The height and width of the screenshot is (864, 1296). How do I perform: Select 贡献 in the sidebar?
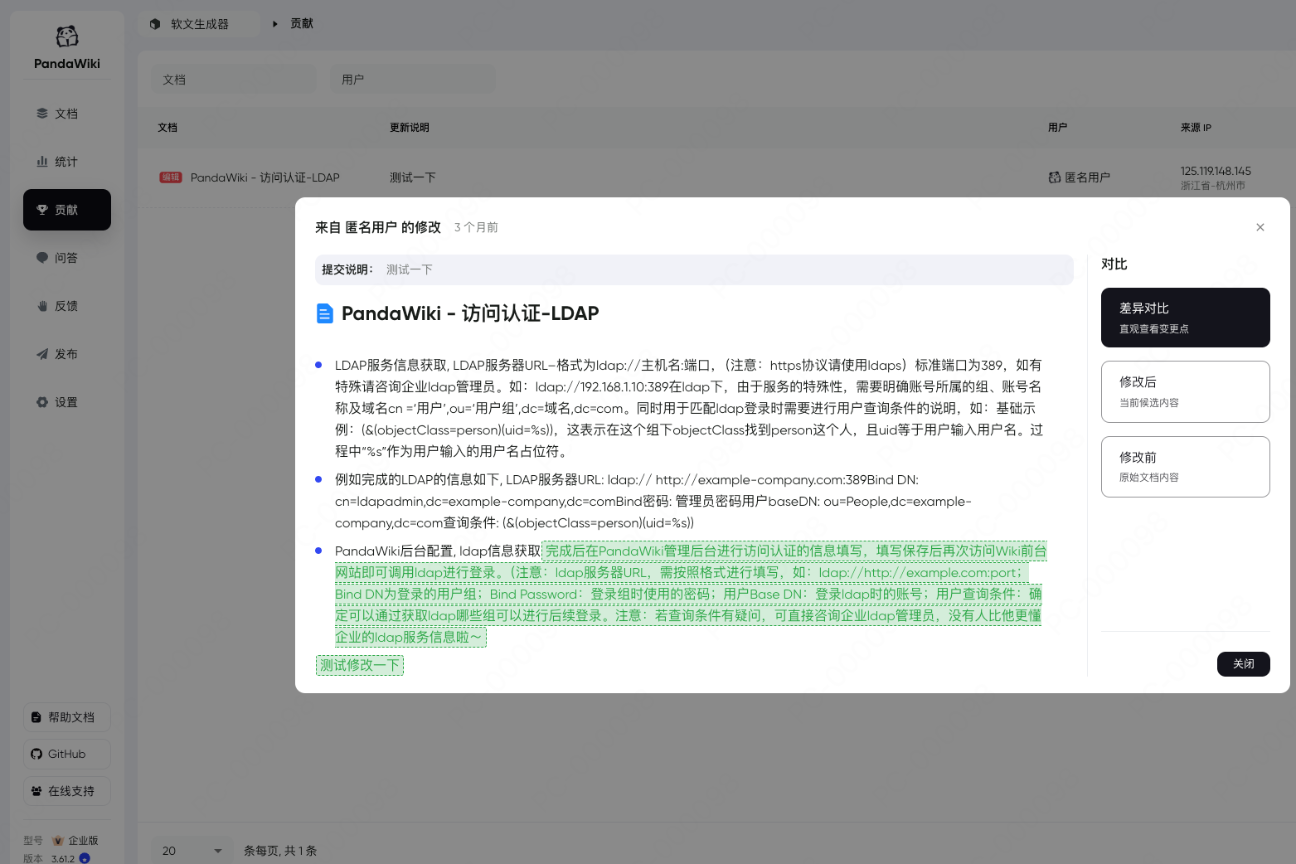pos(67,210)
